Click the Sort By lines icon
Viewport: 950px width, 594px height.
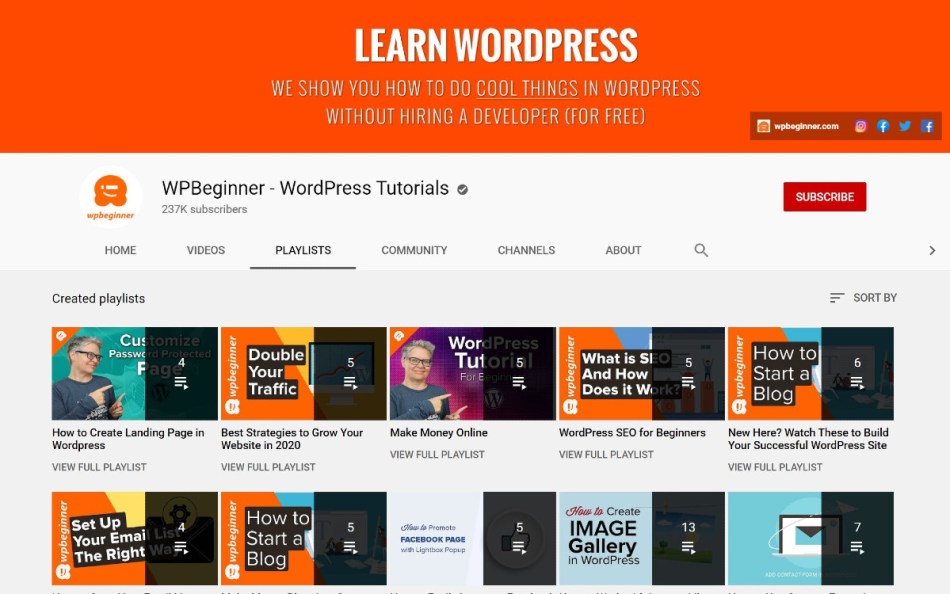pyautogui.click(x=837, y=298)
